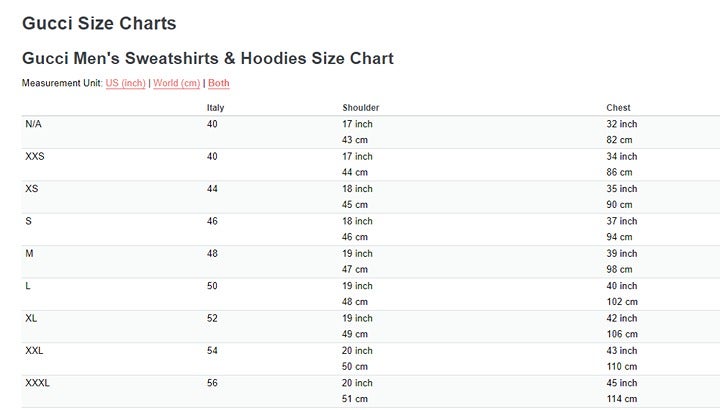The width and height of the screenshot is (720, 410).
Task: Choose the Both measurement units link
Action: [x=219, y=83]
